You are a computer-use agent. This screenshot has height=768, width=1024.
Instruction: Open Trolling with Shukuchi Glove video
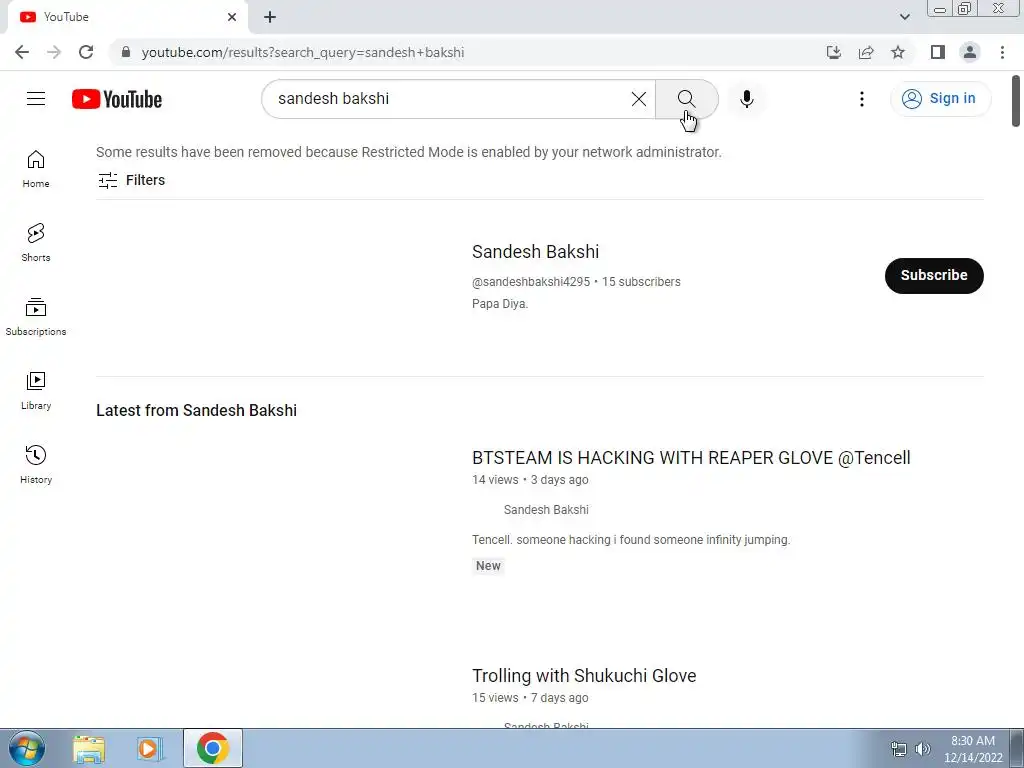pyautogui.click(x=584, y=675)
